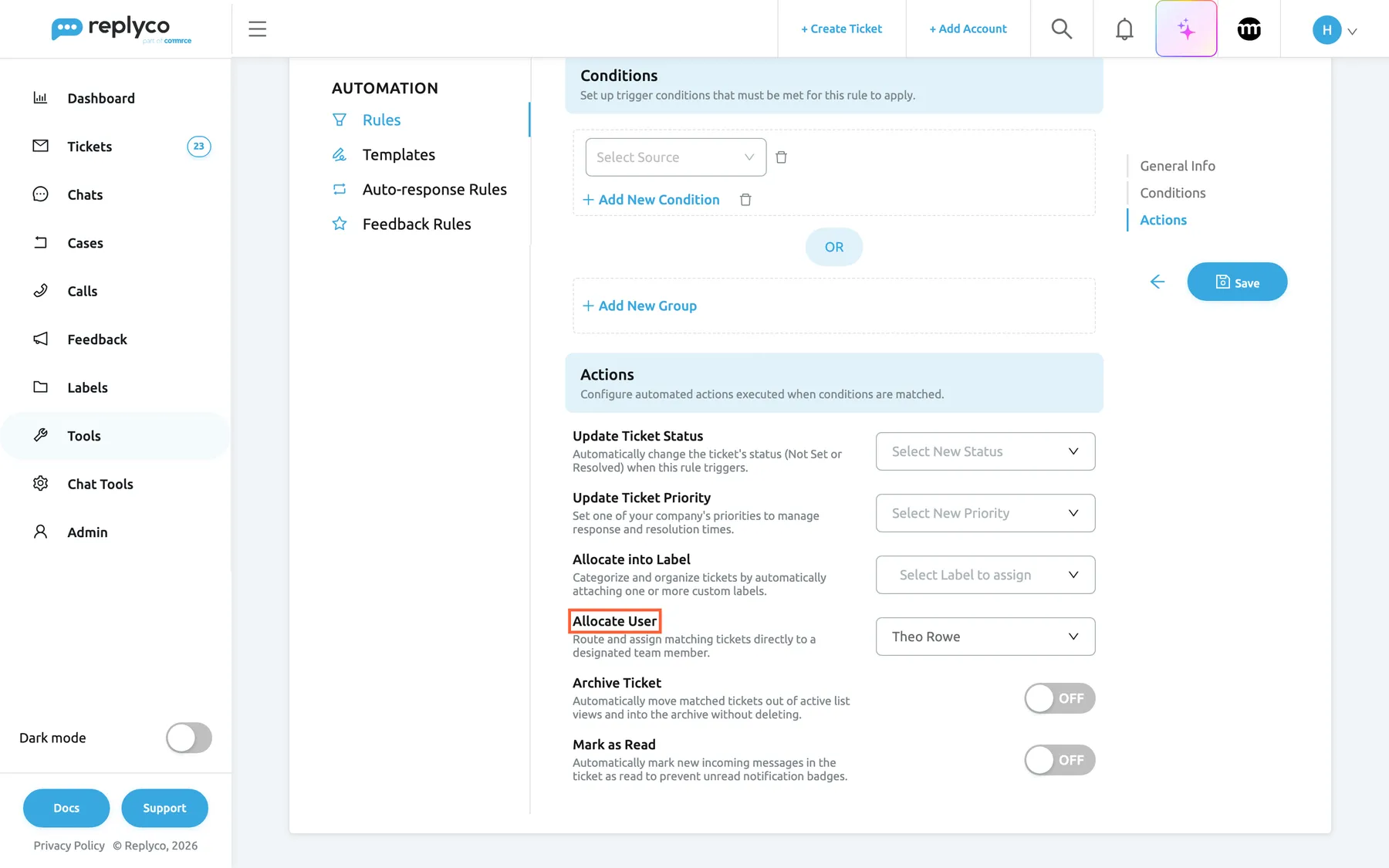Open Dashboard from the sidebar

coord(101,98)
